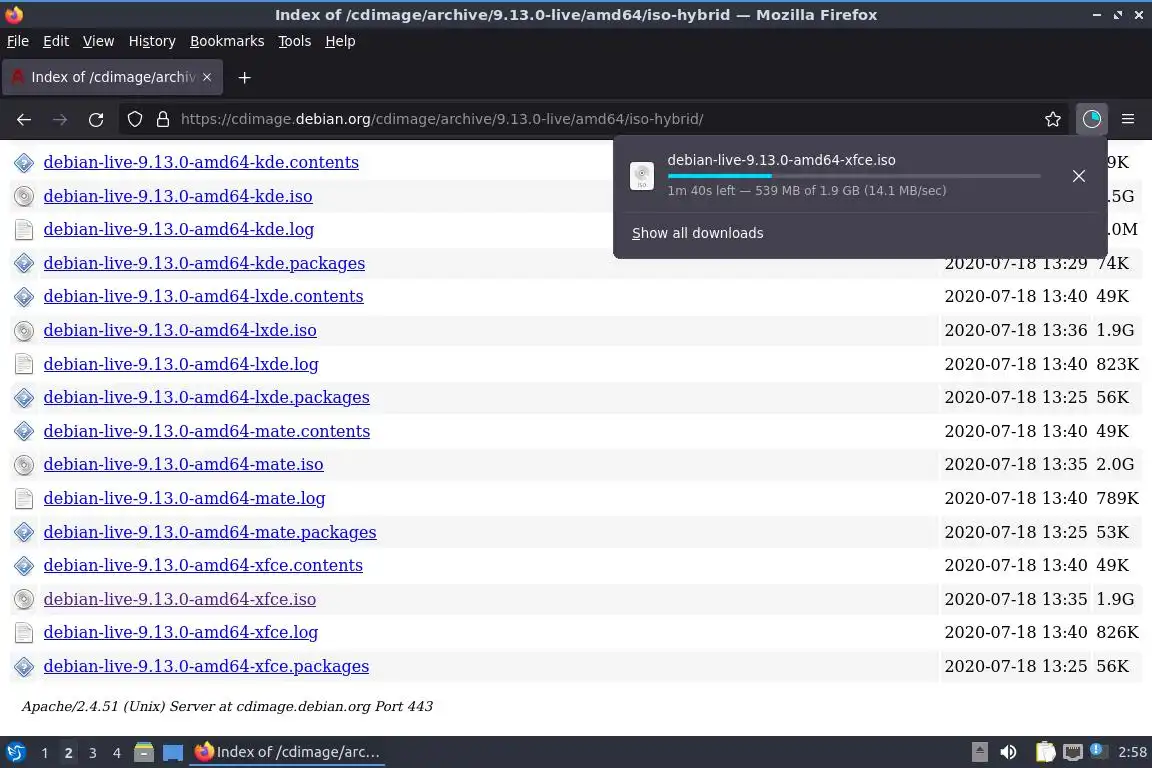Show site security info via padlock
This screenshot has height=768, width=1152.
(x=163, y=119)
